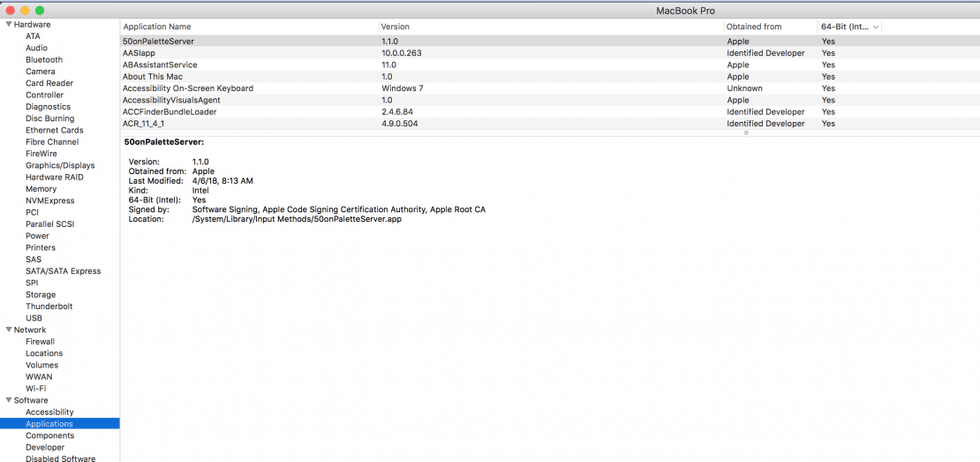Select the 50onPaletteServer application row
The image size is (980, 462).
[550, 41]
